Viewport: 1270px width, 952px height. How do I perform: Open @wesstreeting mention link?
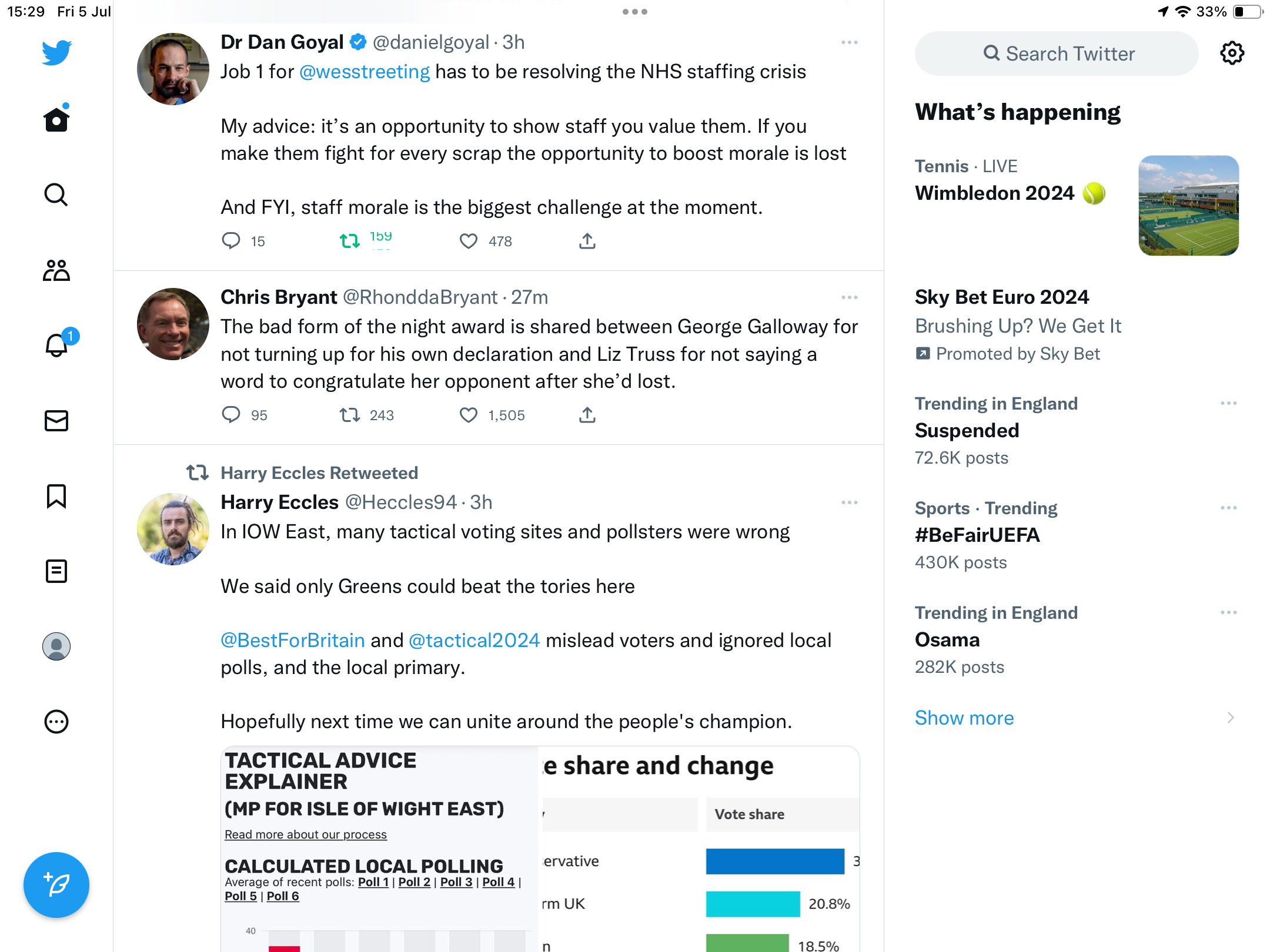click(365, 72)
